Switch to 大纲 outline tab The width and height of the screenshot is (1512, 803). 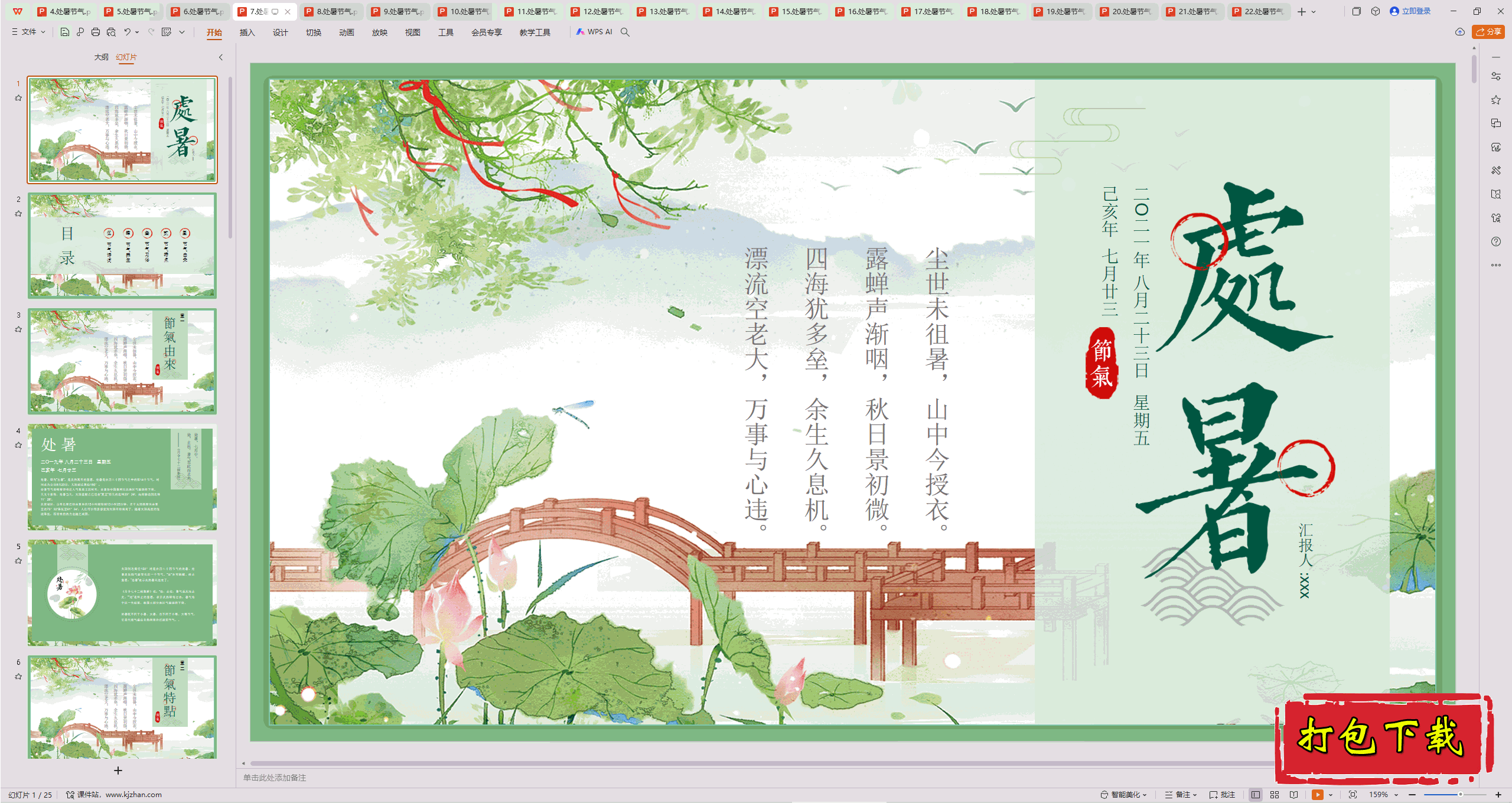[x=101, y=57]
